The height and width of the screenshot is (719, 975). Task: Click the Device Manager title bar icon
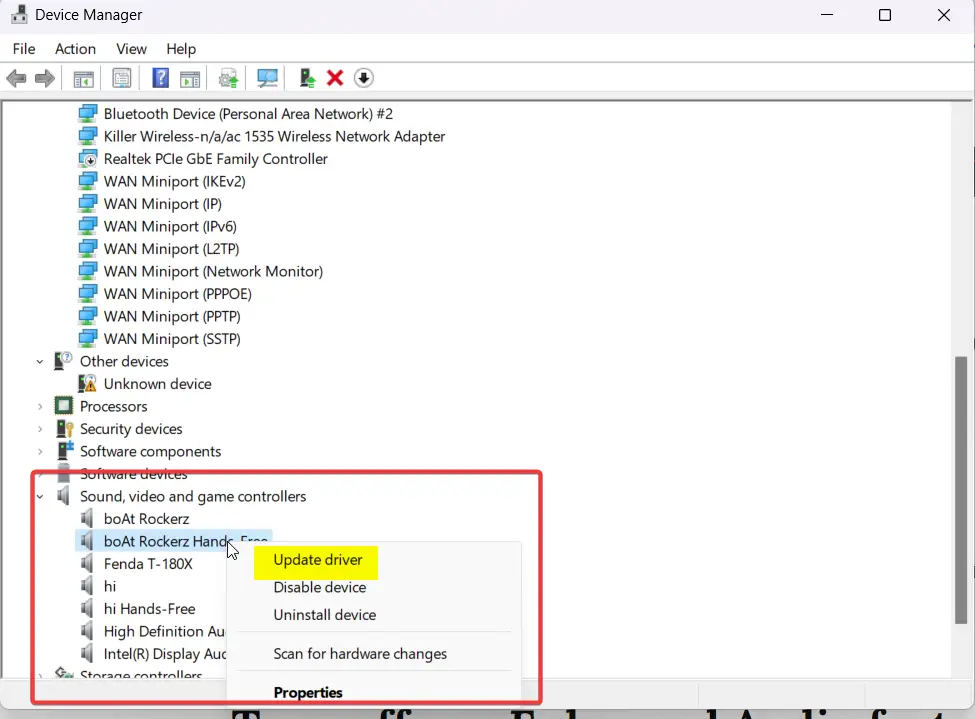point(19,14)
